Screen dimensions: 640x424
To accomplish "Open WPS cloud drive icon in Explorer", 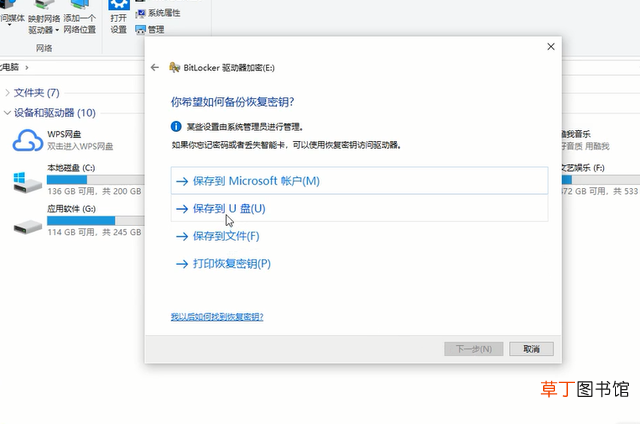I will tap(28, 140).
